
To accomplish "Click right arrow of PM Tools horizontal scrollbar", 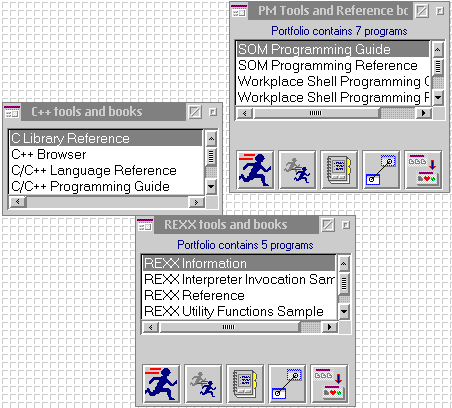I will click(423, 113).
